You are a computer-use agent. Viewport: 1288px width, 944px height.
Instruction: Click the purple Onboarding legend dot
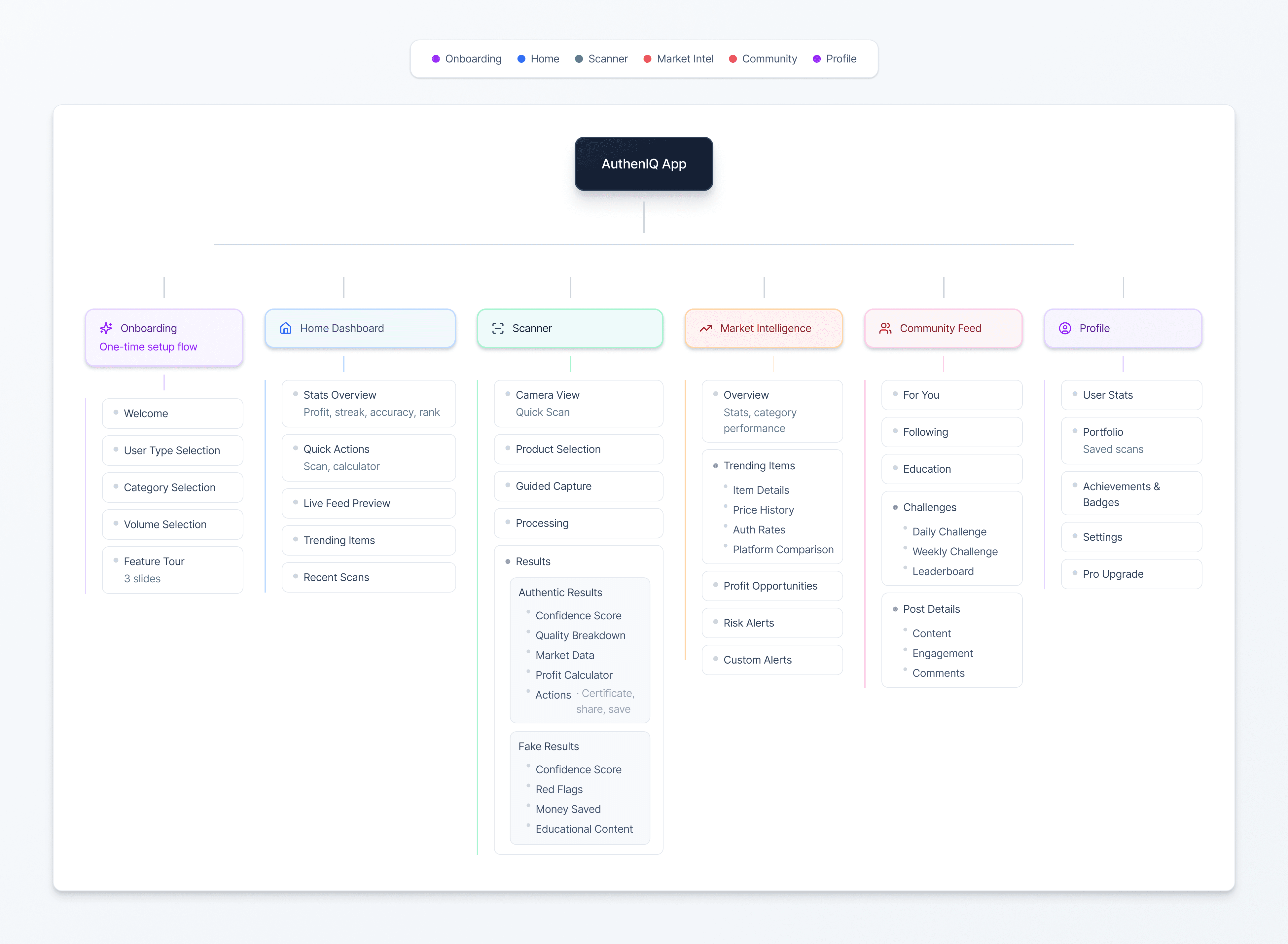(x=435, y=59)
